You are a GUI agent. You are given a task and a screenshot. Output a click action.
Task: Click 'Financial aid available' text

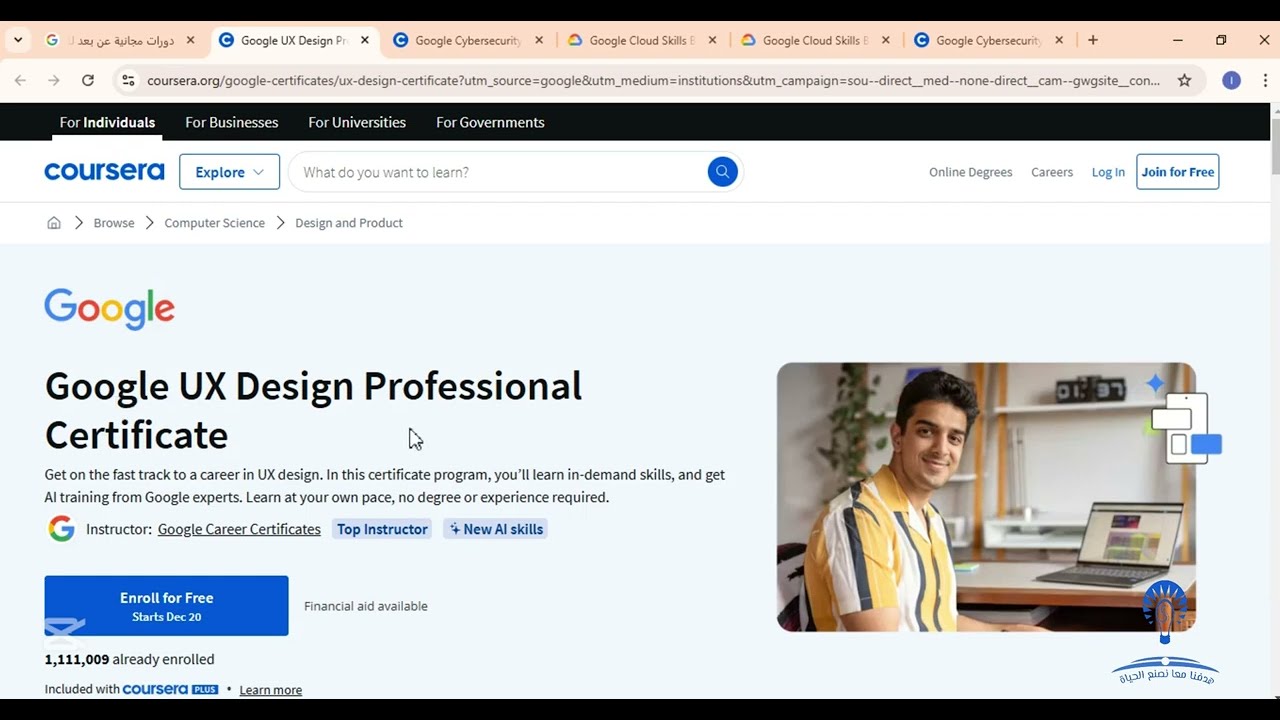tap(366, 606)
